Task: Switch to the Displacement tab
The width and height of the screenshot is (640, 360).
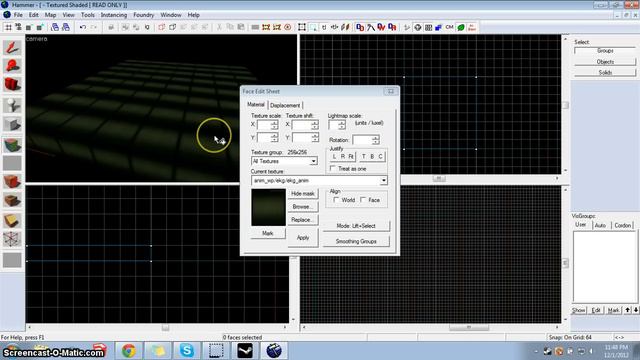Action: (285, 105)
